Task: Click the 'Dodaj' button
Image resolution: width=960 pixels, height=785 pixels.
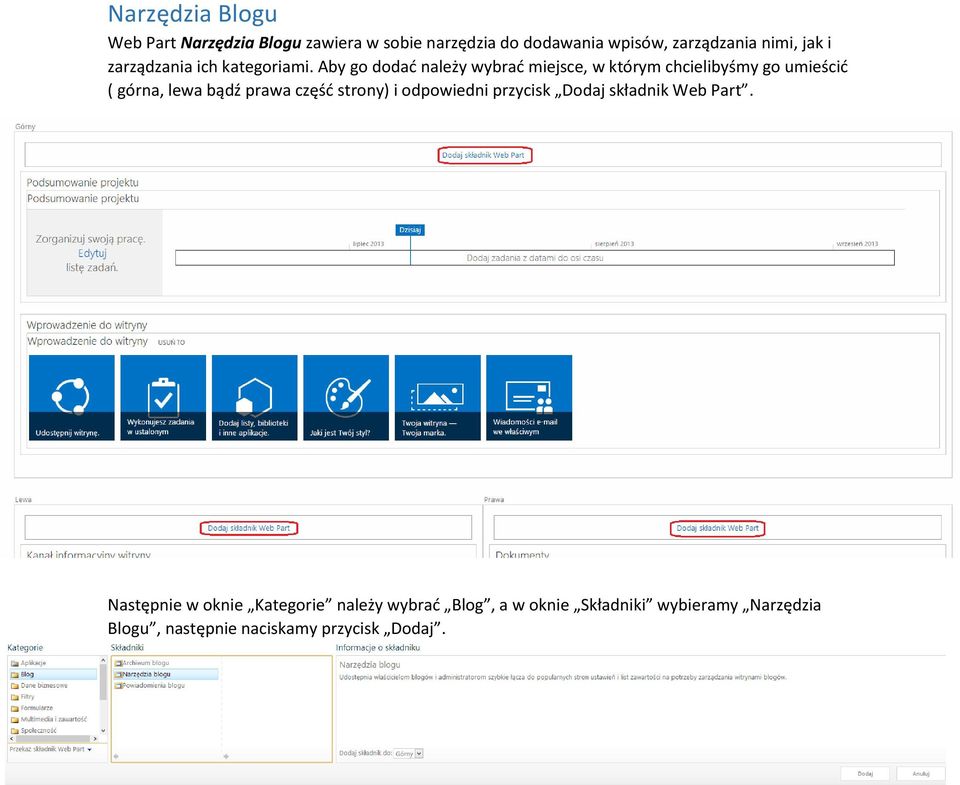Action: pyautogui.click(x=865, y=774)
